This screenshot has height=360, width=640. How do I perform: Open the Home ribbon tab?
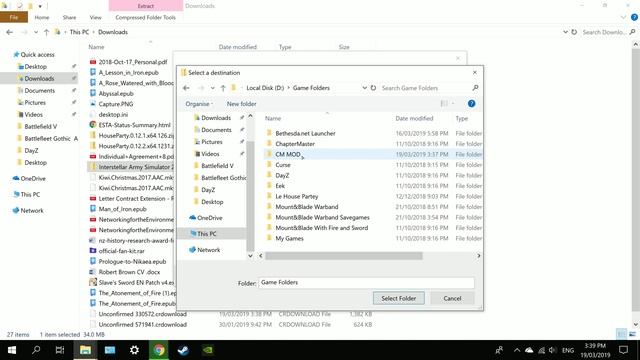(x=42, y=17)
